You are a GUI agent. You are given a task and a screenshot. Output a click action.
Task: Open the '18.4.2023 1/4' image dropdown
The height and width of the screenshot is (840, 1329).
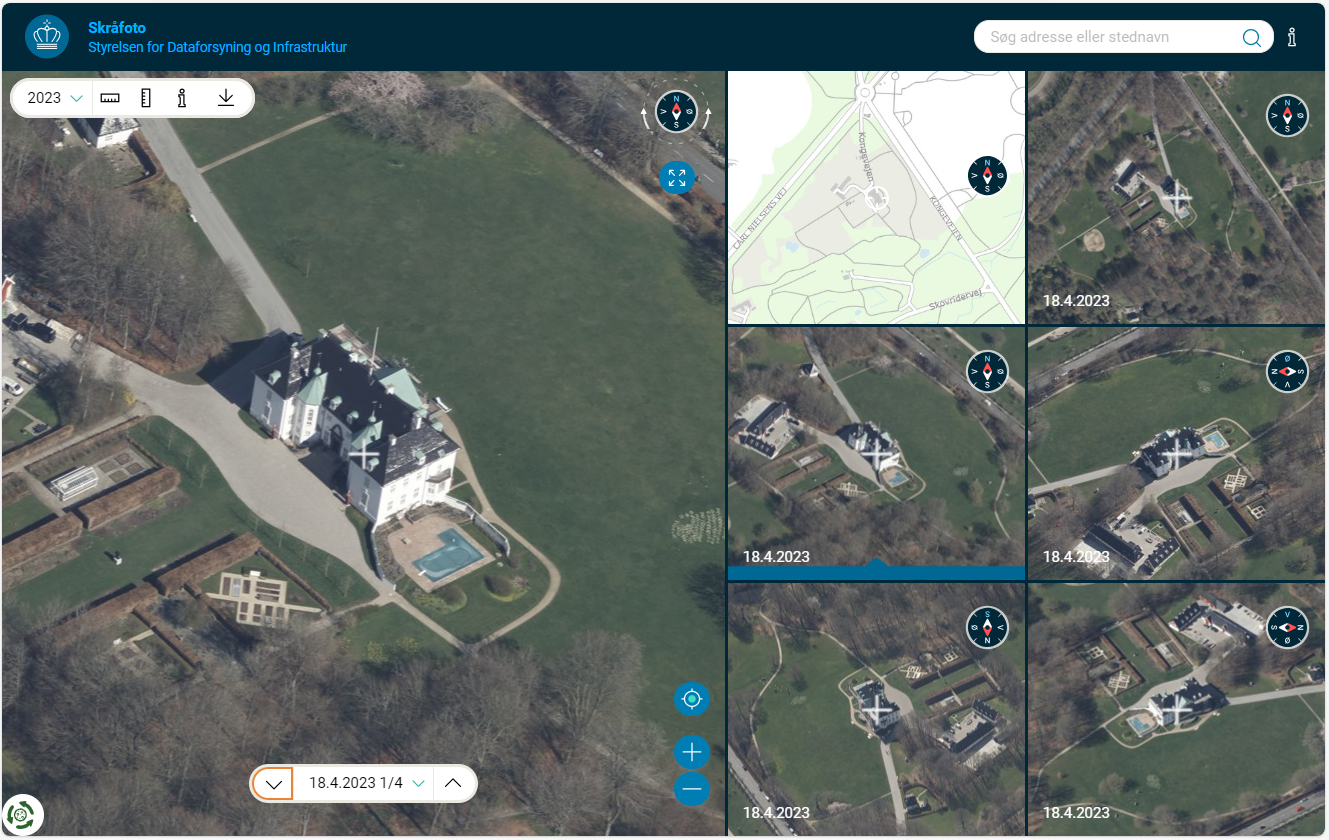[x=366, y=783]
